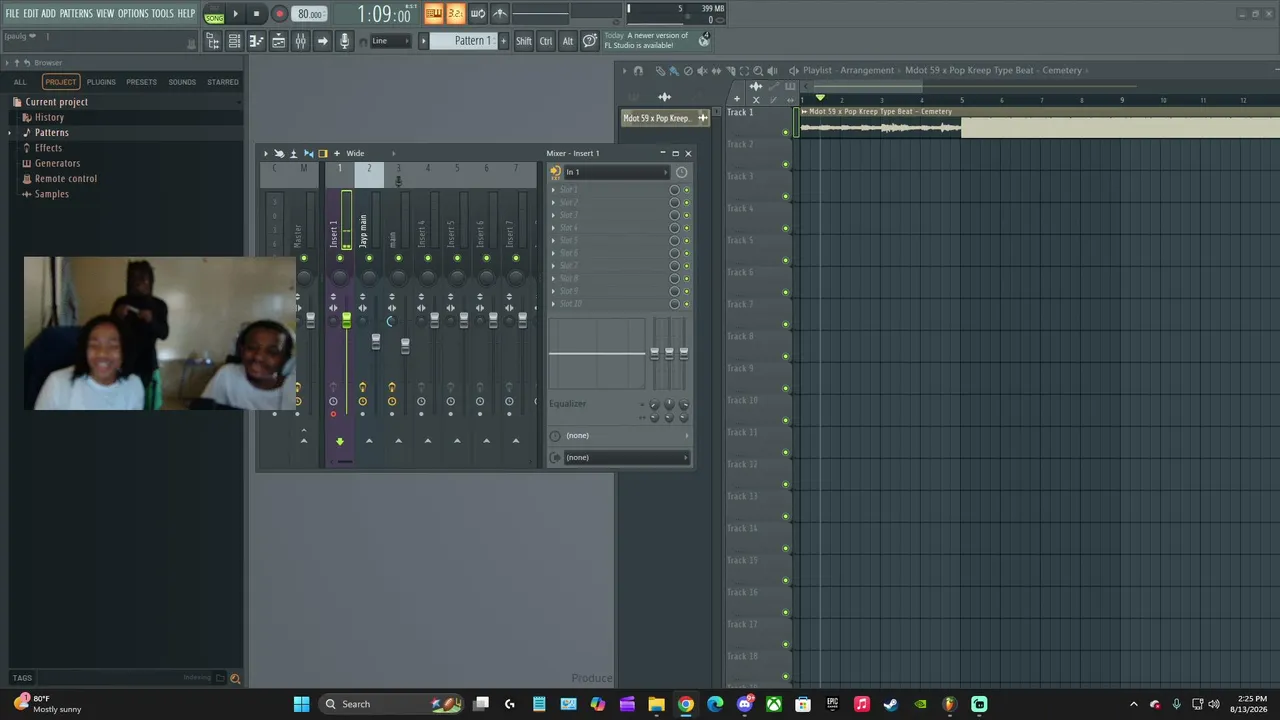Image resolution: width=1280 pixels, height=720 pixels.
Task: Expand the Samples folder in browser
Action: 51,194
